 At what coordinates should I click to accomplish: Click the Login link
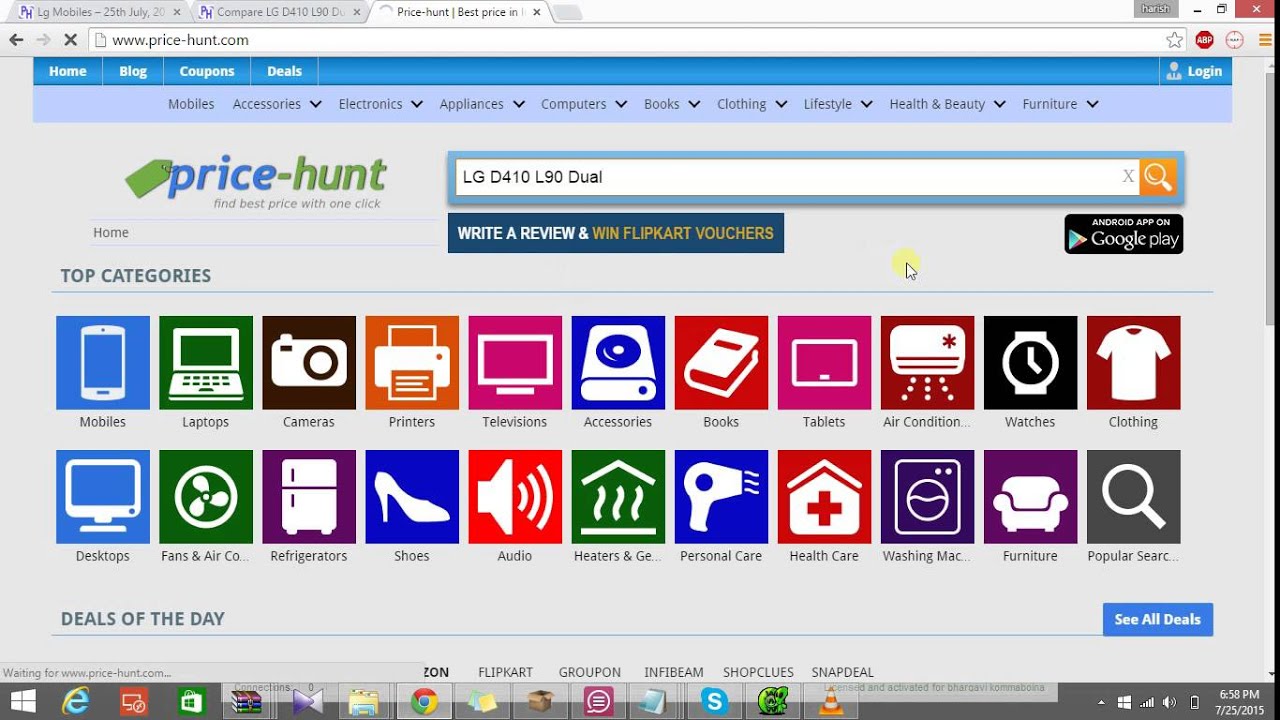[1195, 71]
